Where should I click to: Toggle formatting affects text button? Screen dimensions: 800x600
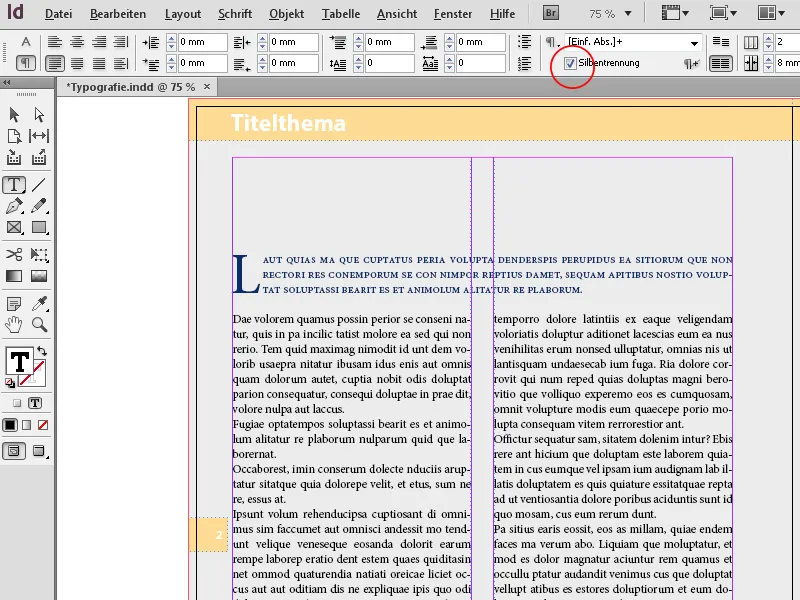[x=35, y=403]
